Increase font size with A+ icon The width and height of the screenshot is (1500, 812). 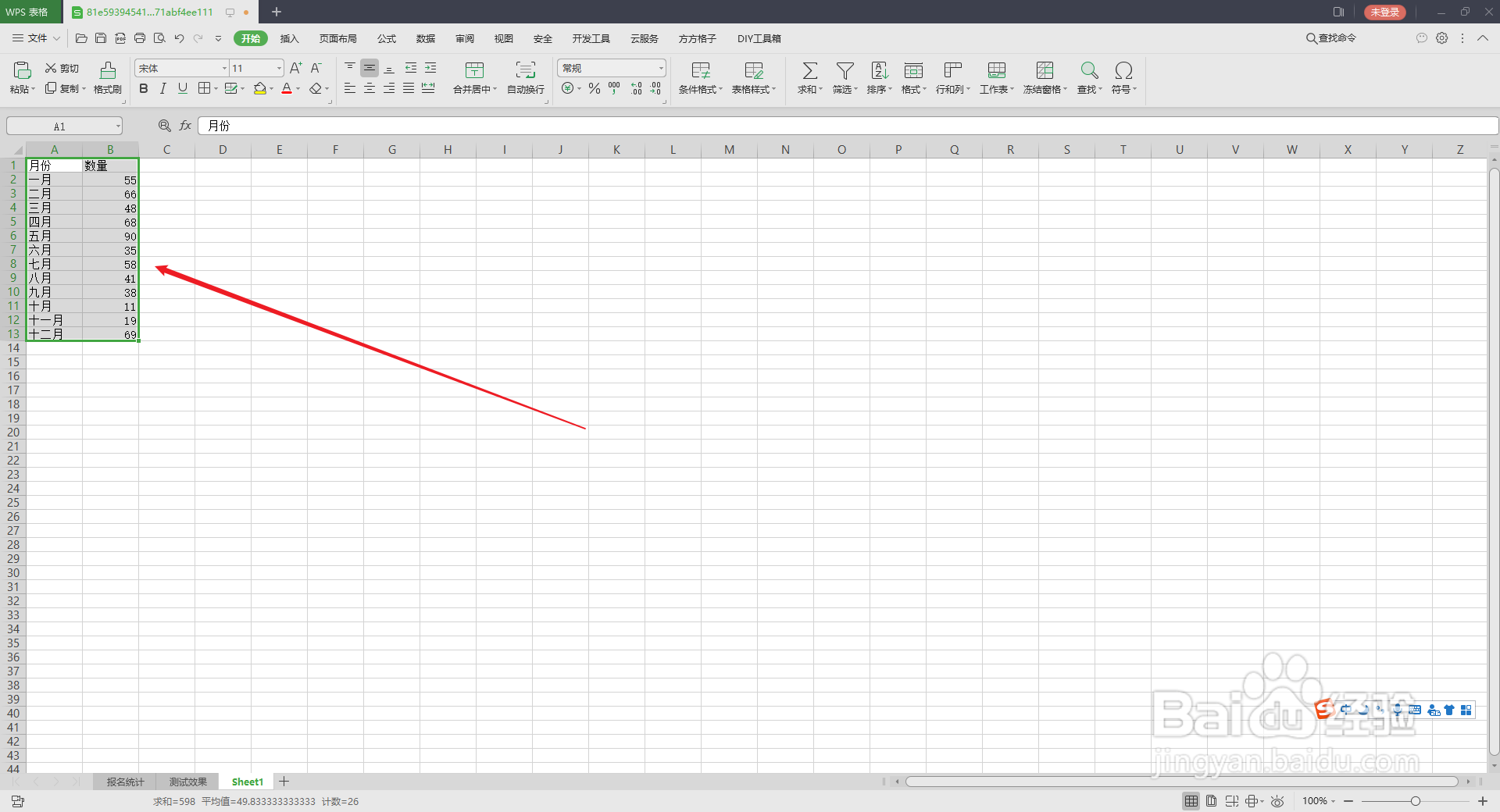[295, 68]
